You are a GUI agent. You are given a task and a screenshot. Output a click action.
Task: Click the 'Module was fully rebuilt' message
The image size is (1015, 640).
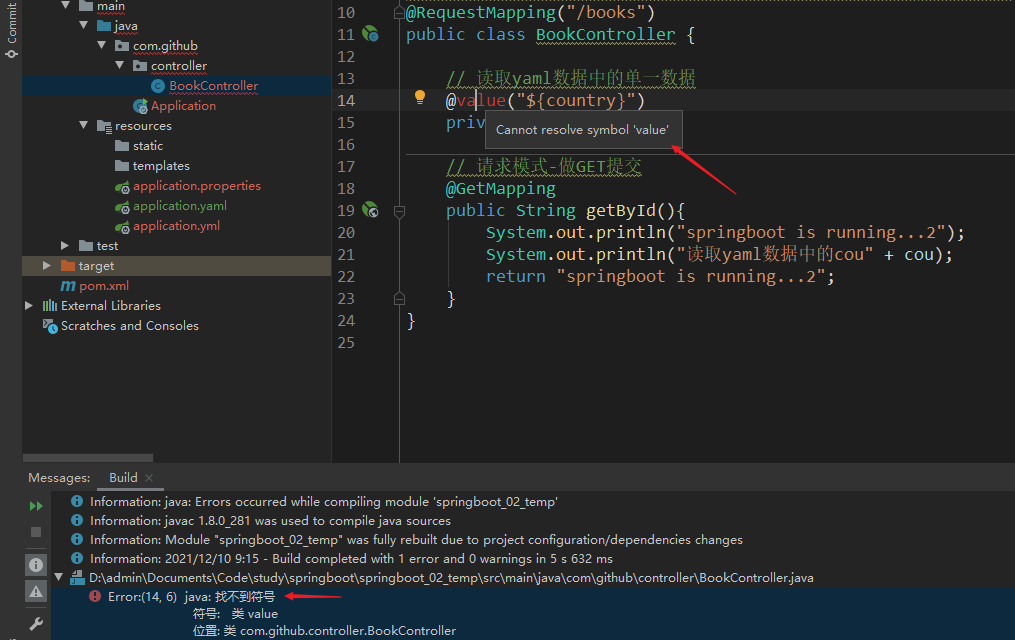(x=416, y=539)
